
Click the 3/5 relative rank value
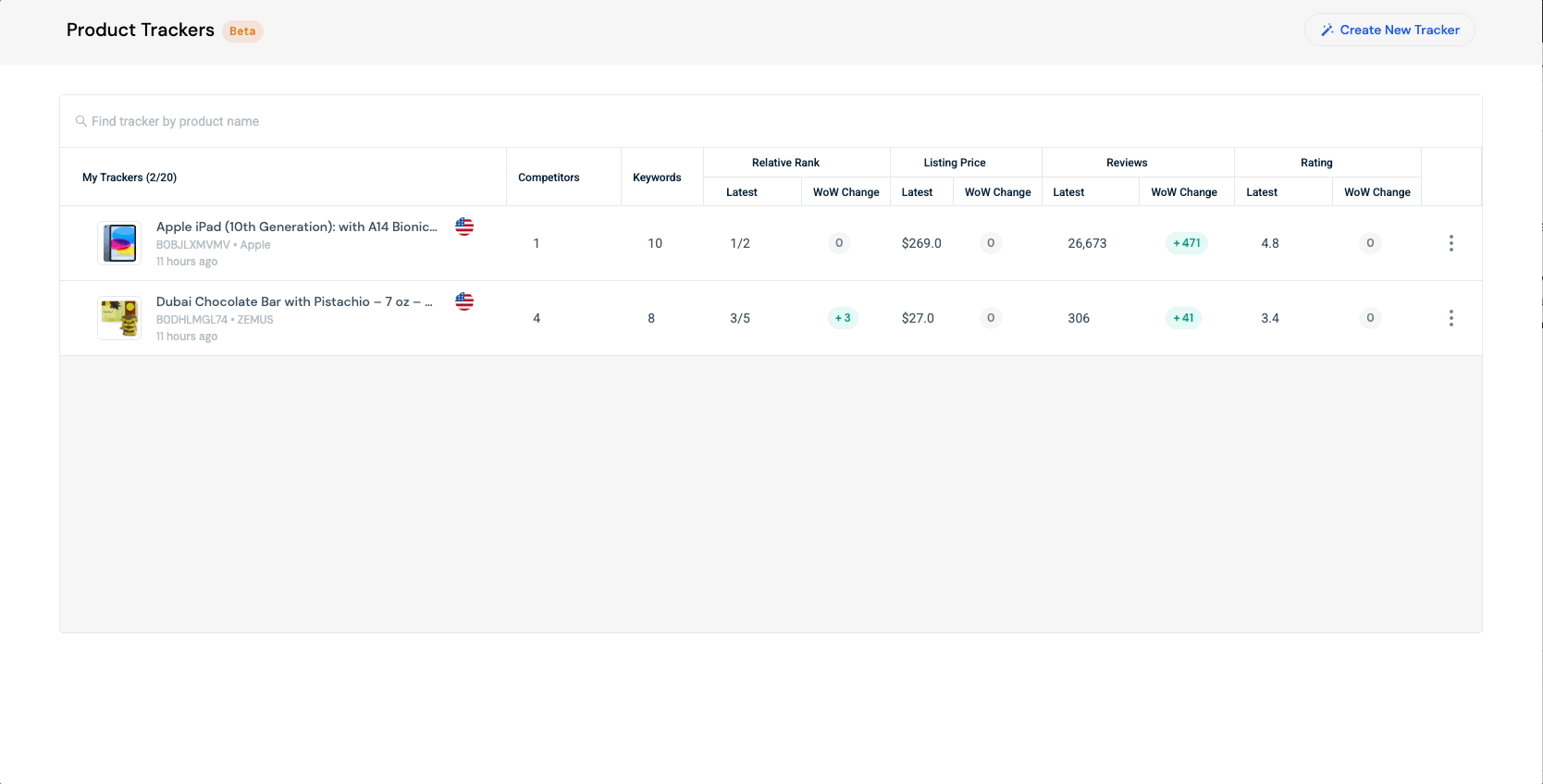pos(740,318)
